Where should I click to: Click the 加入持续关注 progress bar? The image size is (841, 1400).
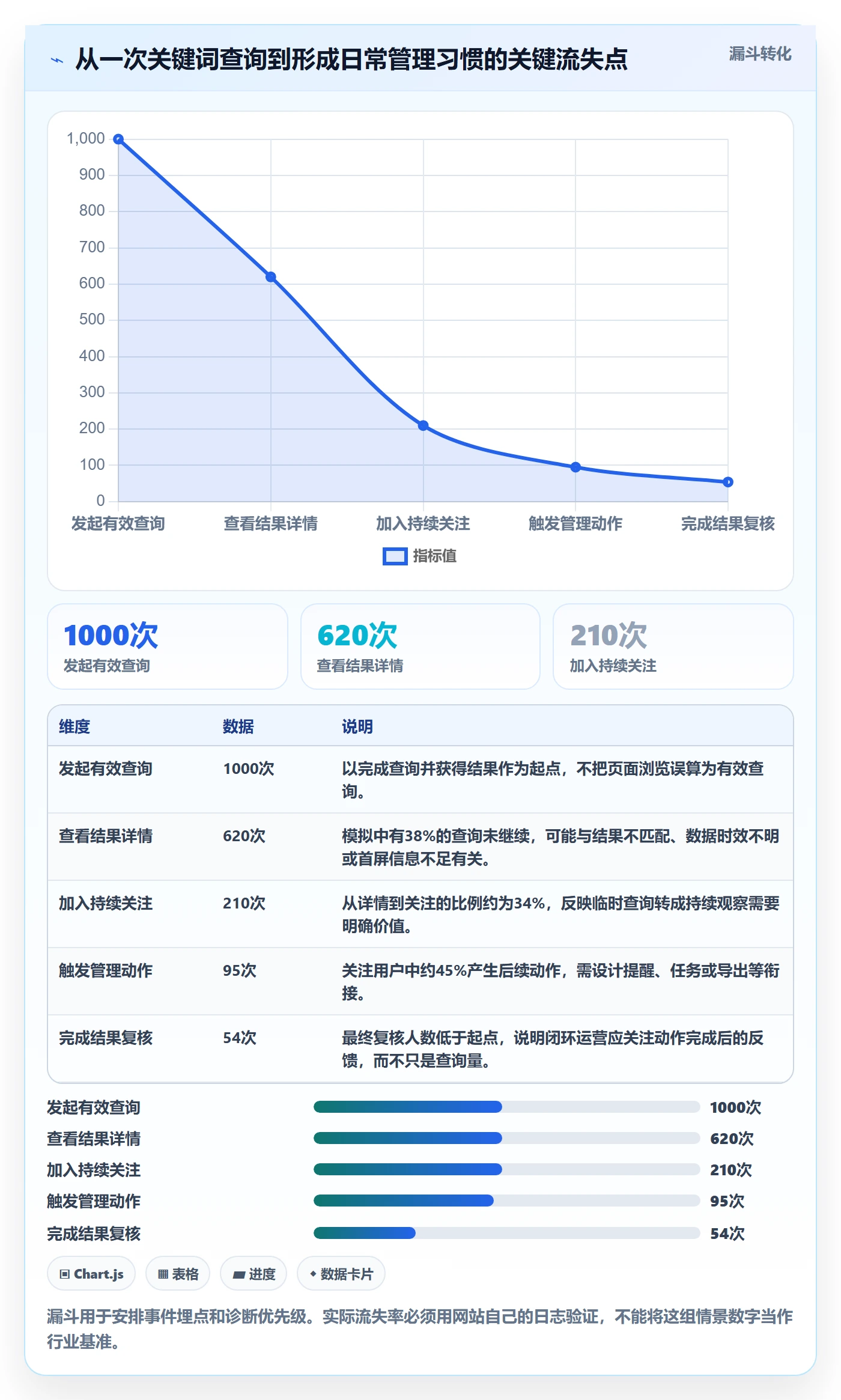(x=507, y=1169)
